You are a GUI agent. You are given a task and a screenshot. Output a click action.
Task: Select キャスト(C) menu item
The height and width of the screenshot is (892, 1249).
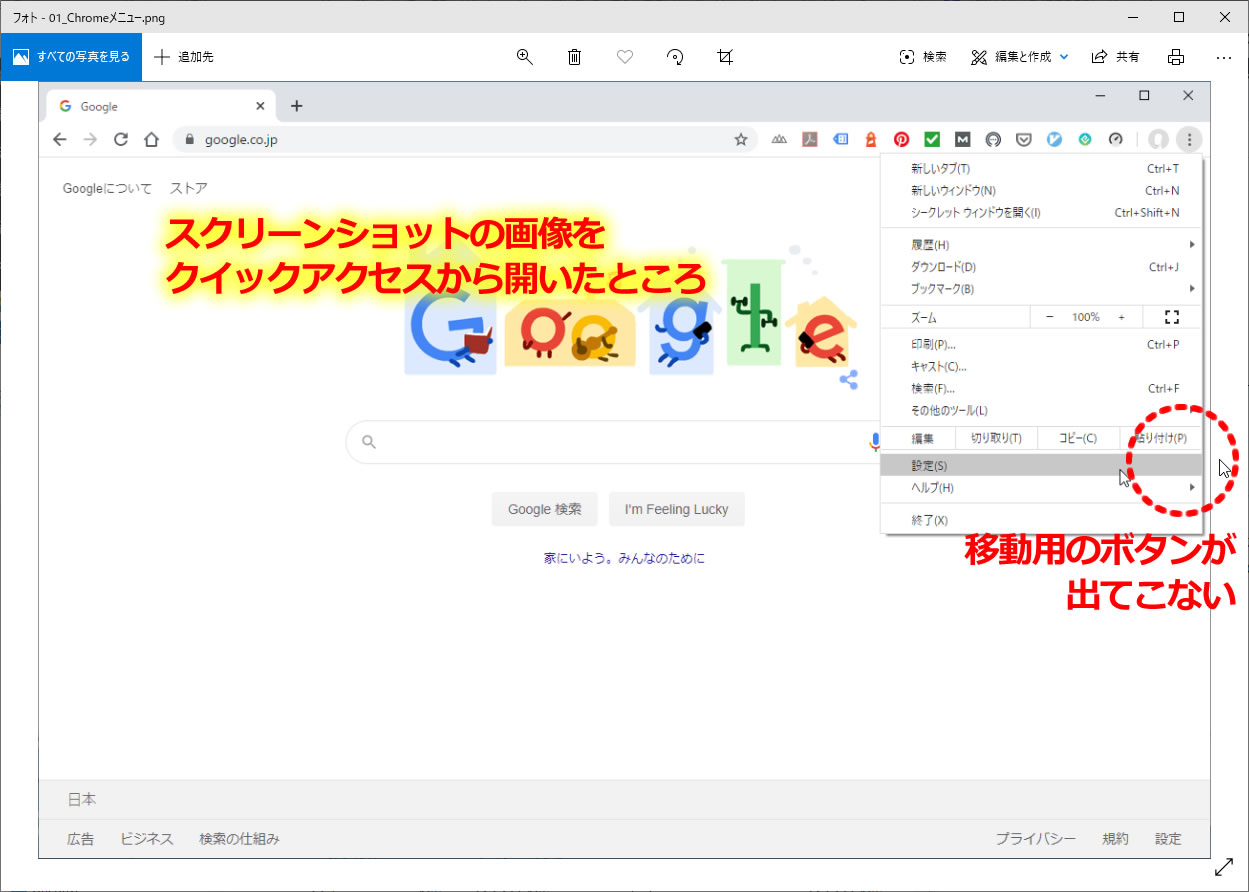click(1042, 367)
